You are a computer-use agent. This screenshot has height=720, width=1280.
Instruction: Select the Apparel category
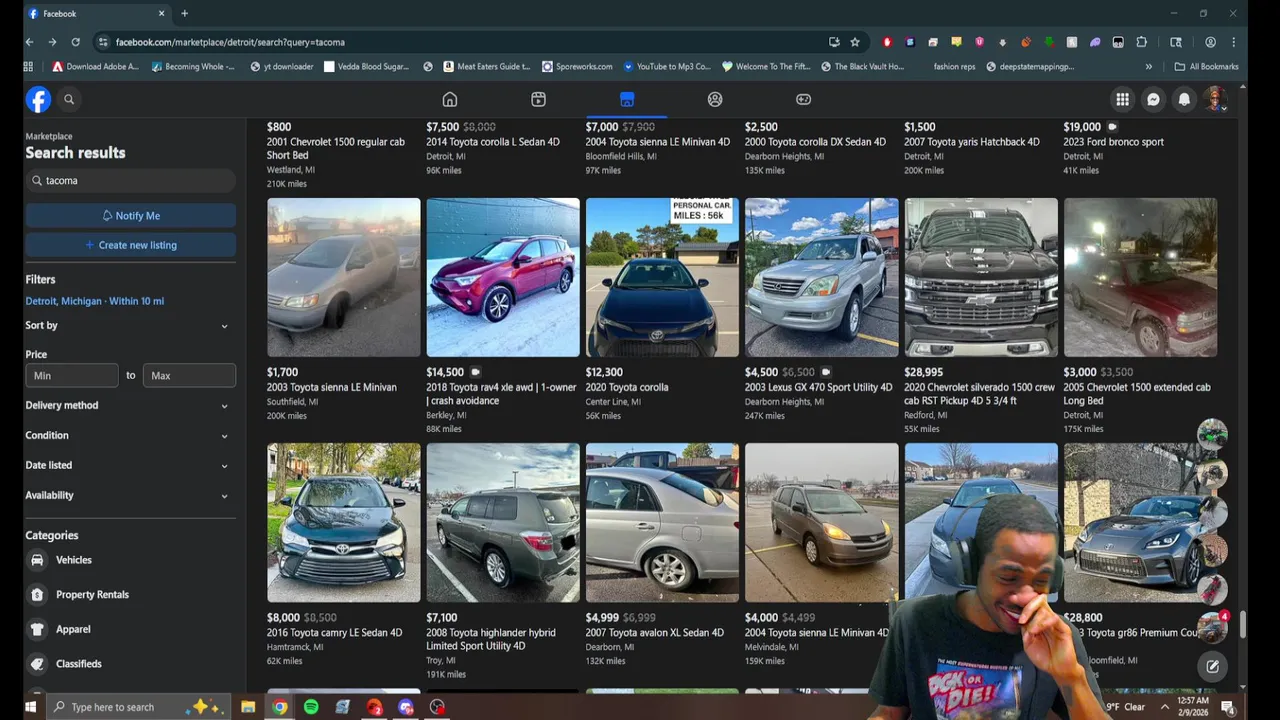pyautogui.click(x=131, y=629)
